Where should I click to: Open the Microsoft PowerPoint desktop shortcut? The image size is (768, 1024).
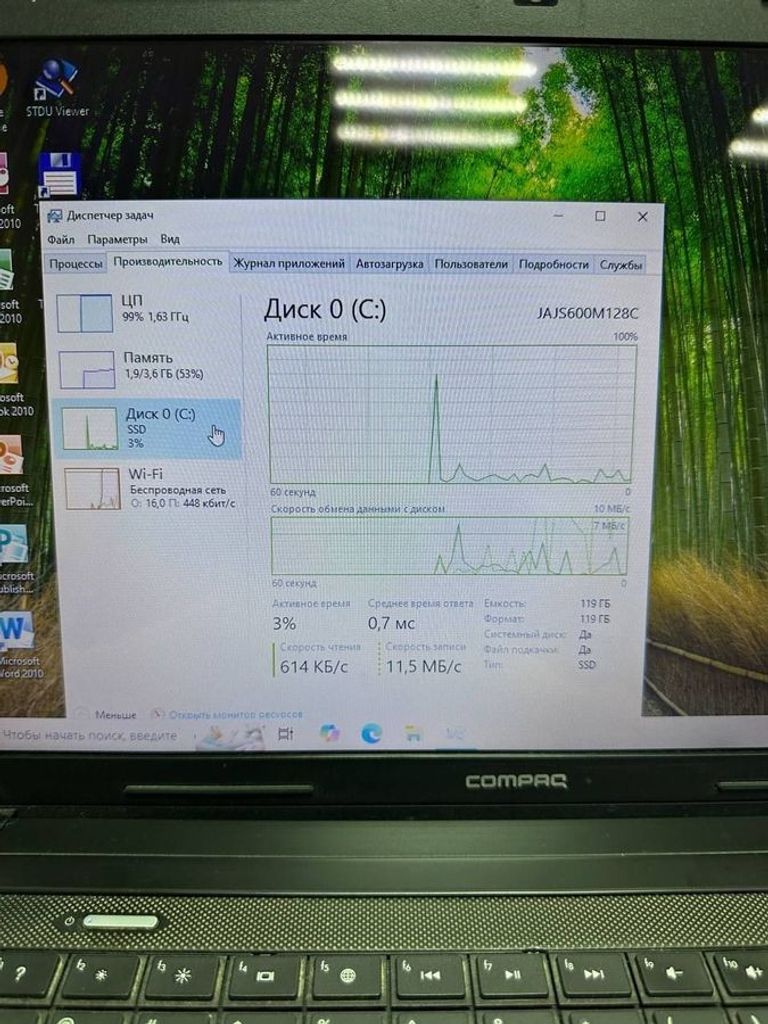(13, 472)
